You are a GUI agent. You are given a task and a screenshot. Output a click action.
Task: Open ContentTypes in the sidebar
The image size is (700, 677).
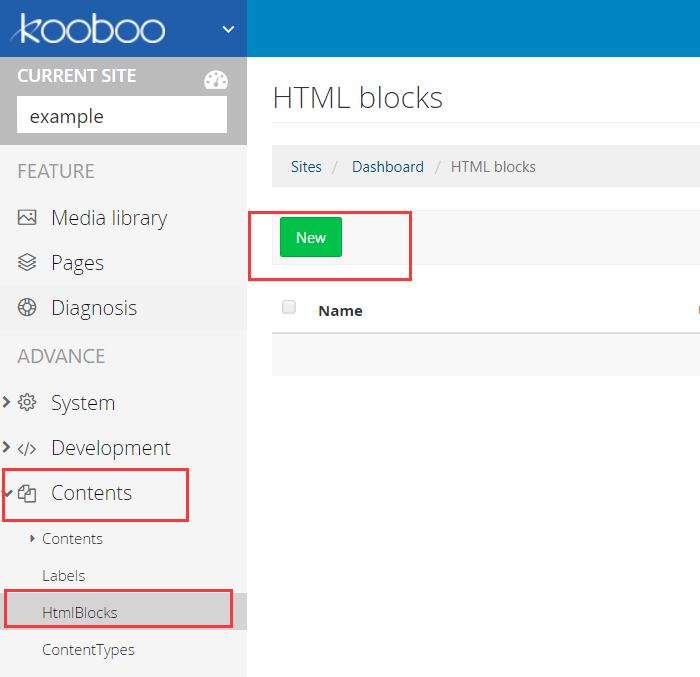(88, 650)
